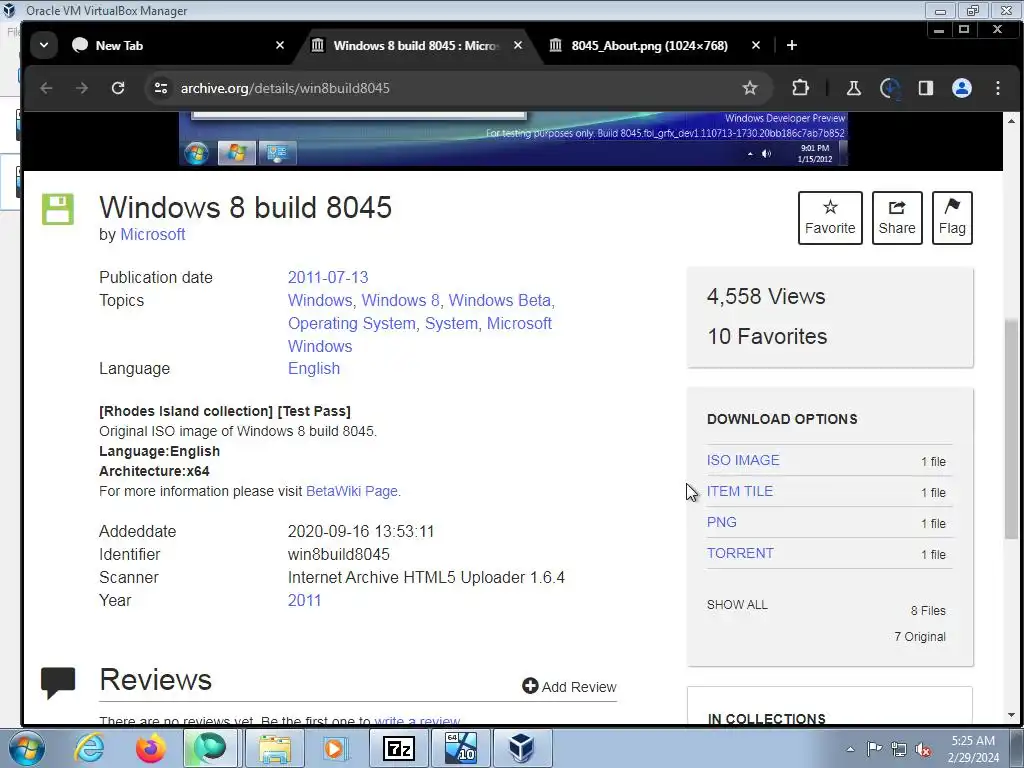Open the Chrome three-dot menu
1024x768 pixels.
click(x=997, y=88)
